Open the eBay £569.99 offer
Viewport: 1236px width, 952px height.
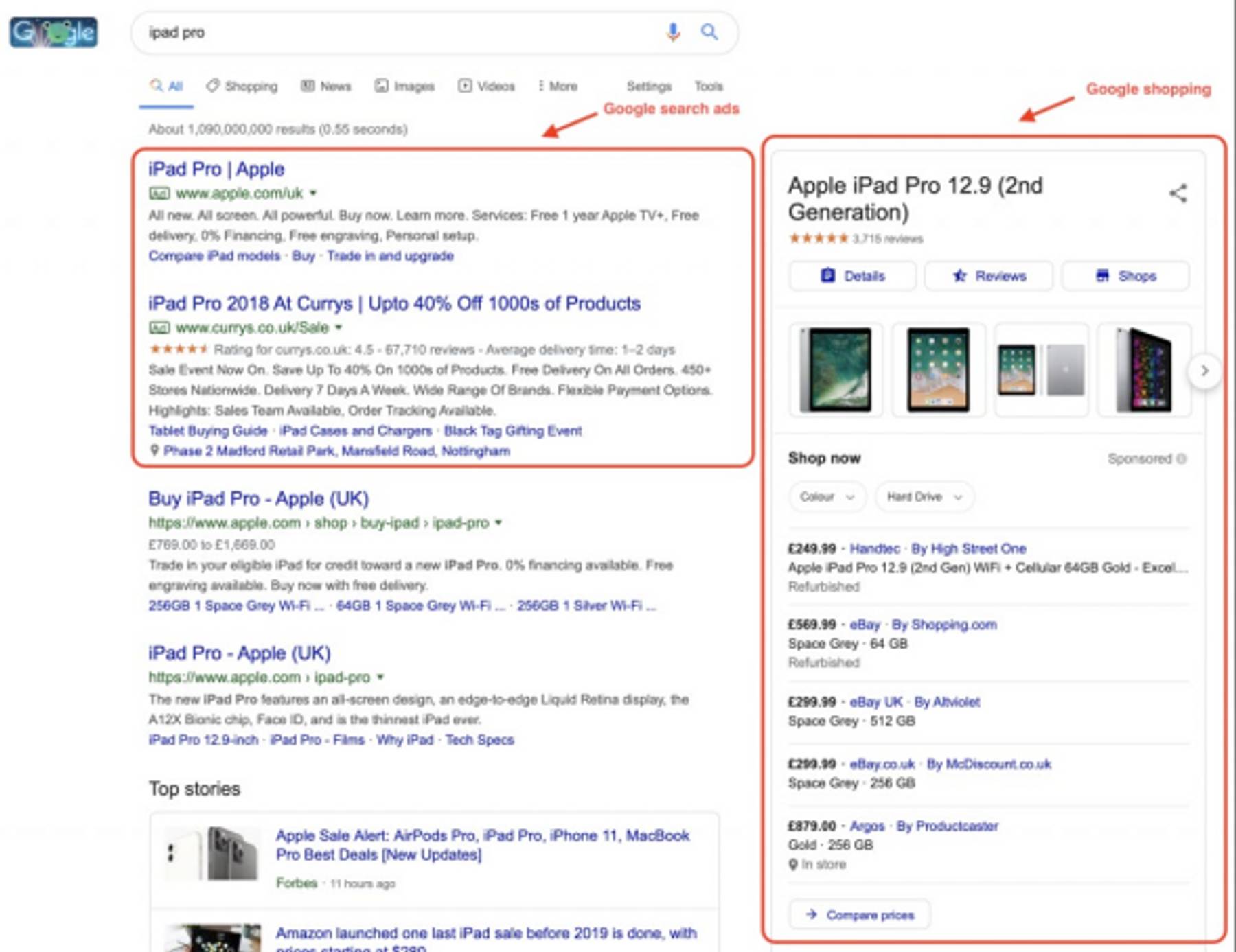tap(989, 643)
